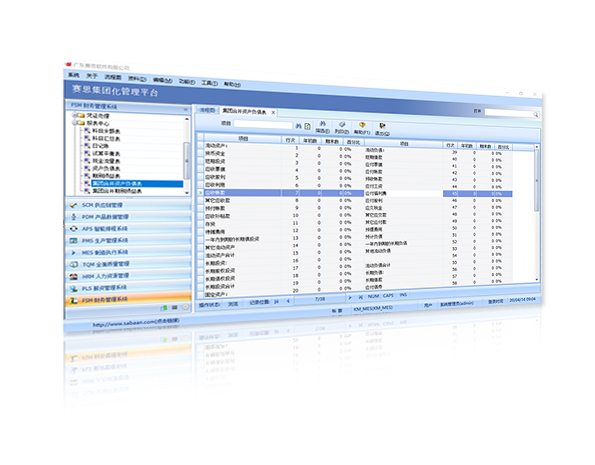Open the APS module in the sidebar
This screenshot has height=465, width=595.
pos(128,229)
